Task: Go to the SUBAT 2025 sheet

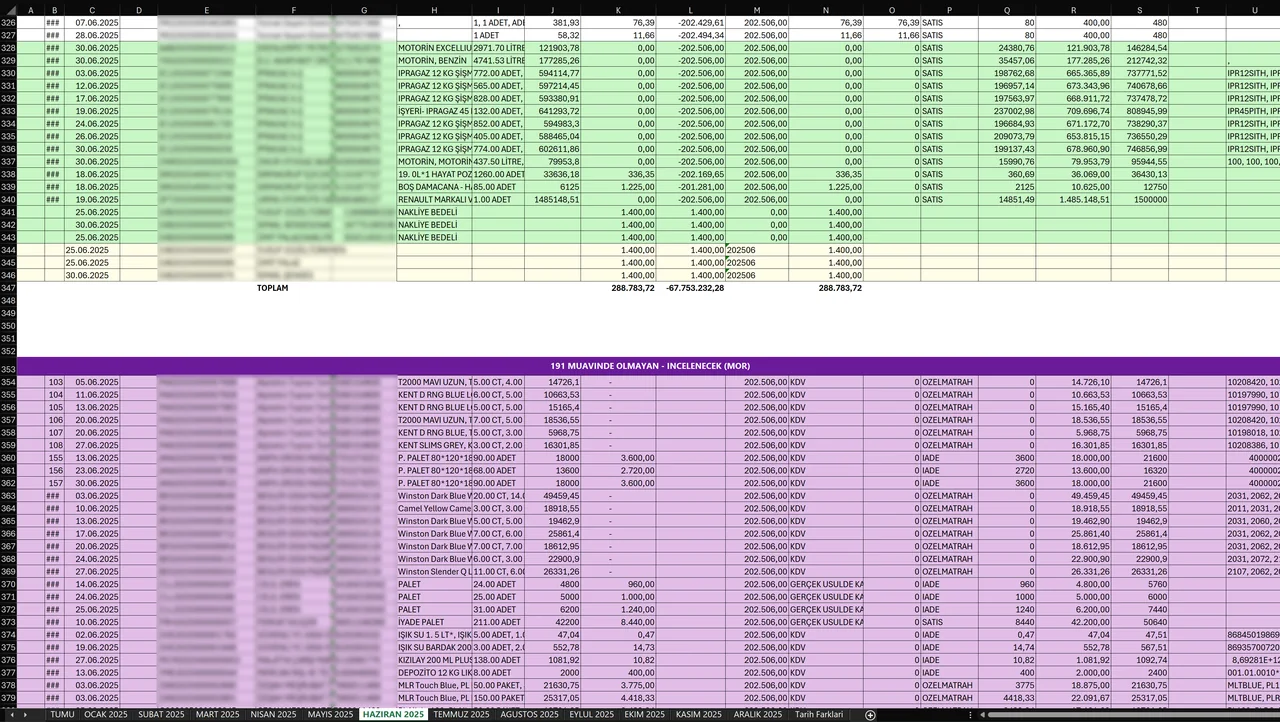Action: pos(161,715)
